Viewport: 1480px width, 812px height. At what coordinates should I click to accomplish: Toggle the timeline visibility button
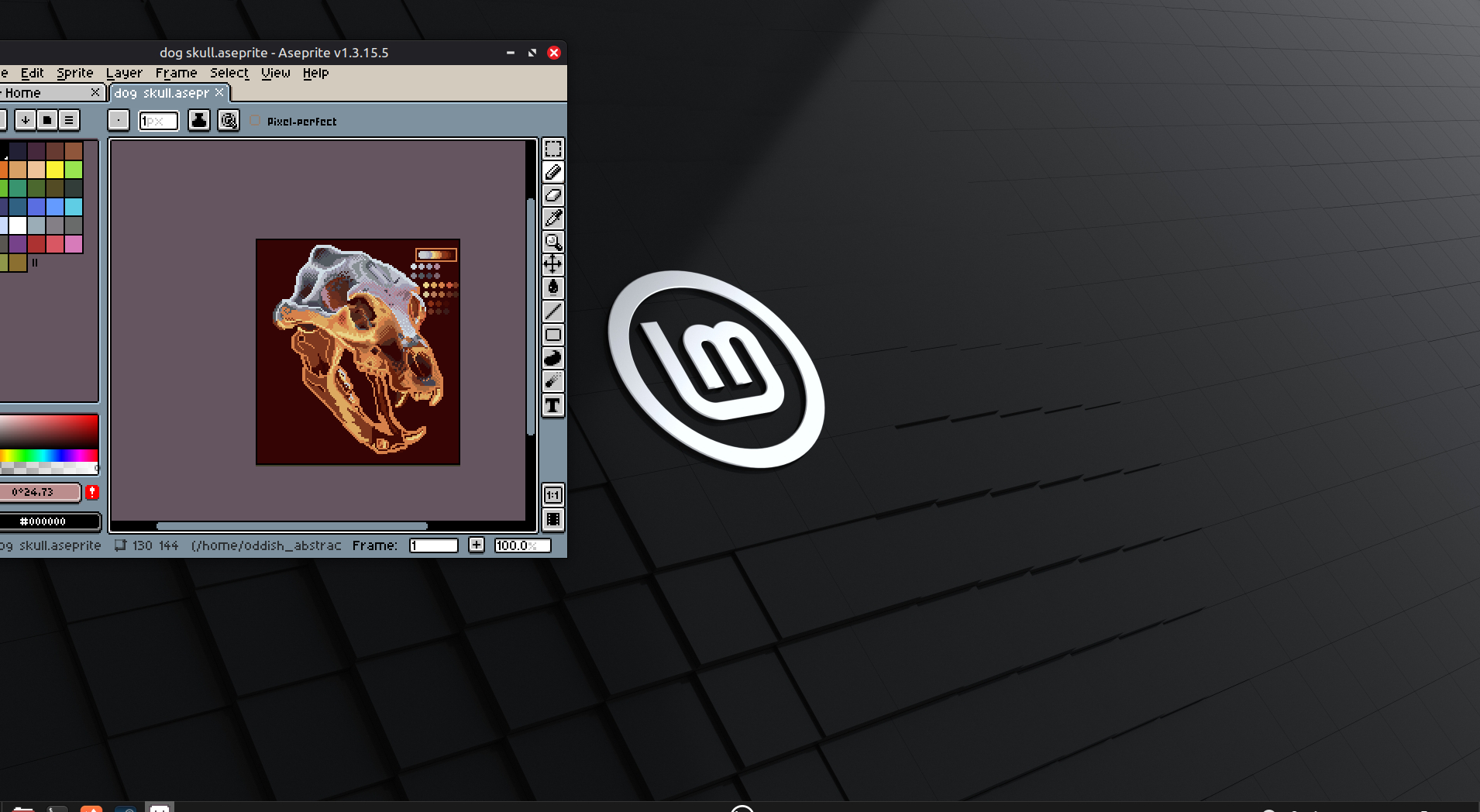click(552, 519)
